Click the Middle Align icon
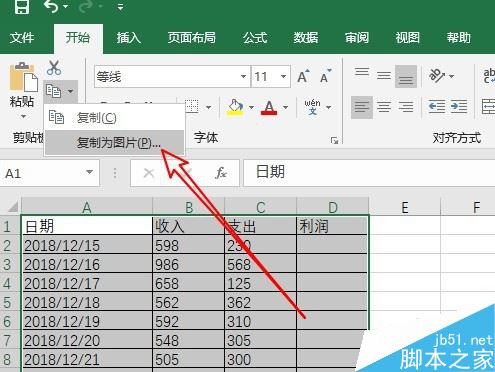 [x=384, y=76]
